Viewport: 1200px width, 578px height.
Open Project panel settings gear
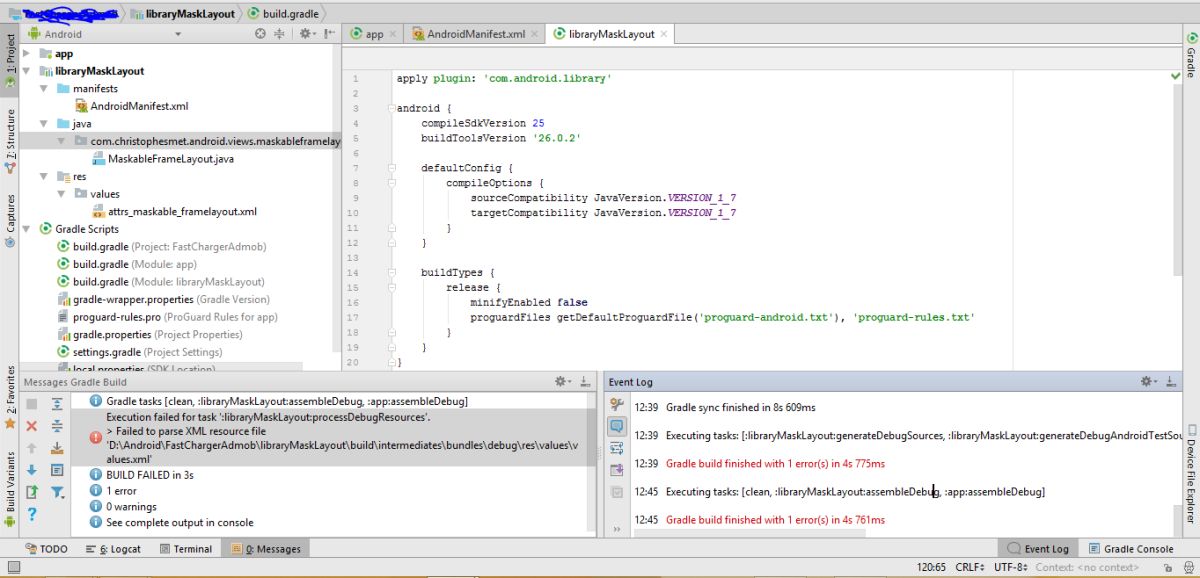coord(307,34)
